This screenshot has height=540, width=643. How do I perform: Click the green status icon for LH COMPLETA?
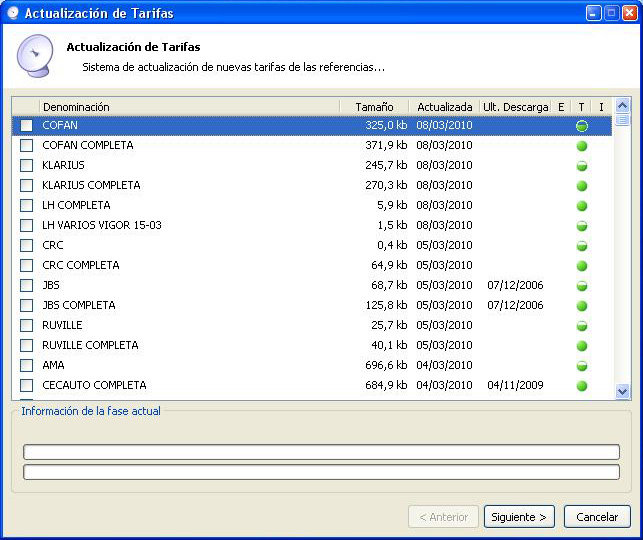point(581,205)
